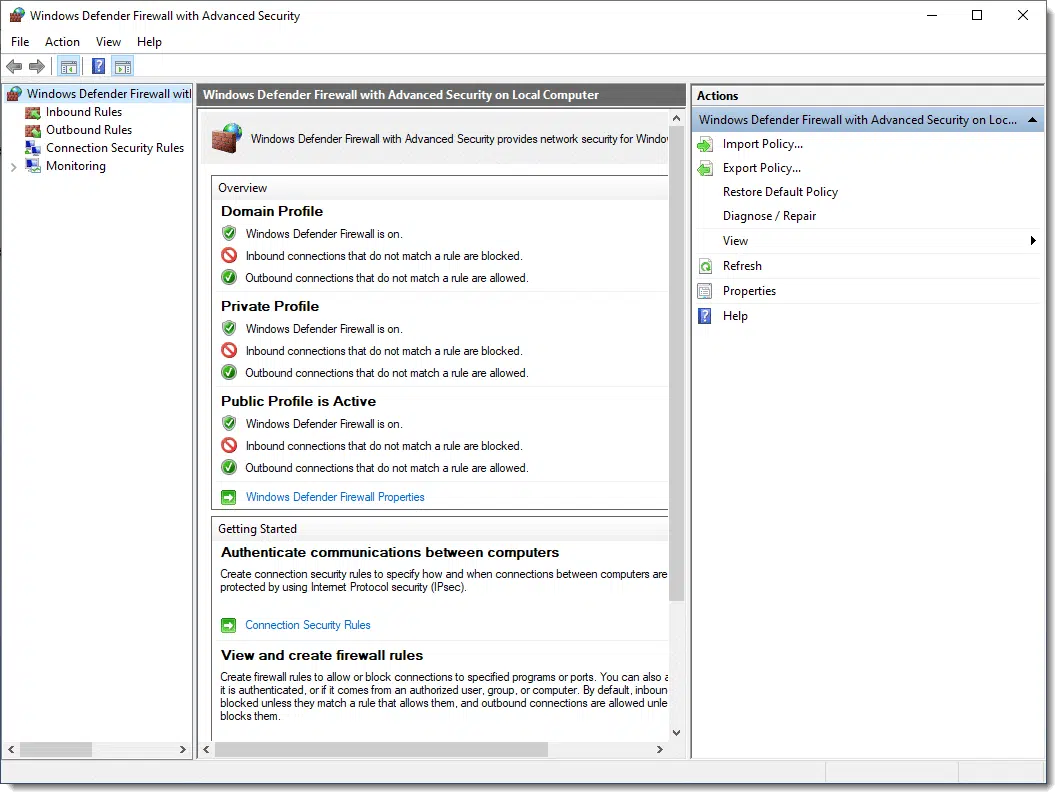This screenshot has width=1062, height=799.
Task: Toggle the Action pane toolbar icon
Action: 123,66
